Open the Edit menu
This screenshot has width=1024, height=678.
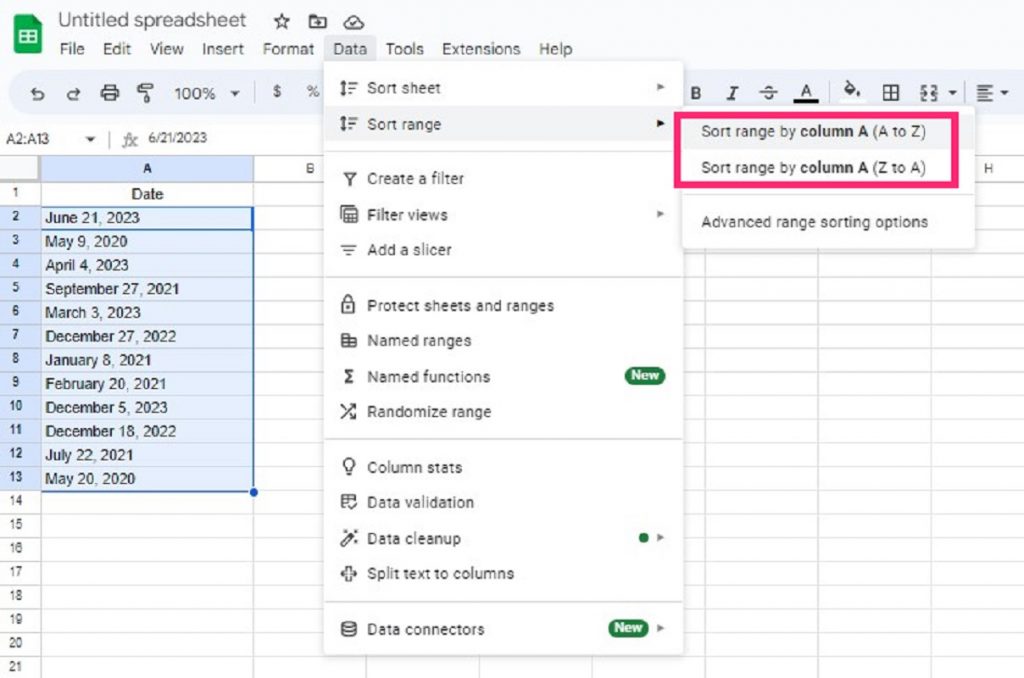[117, 49]
